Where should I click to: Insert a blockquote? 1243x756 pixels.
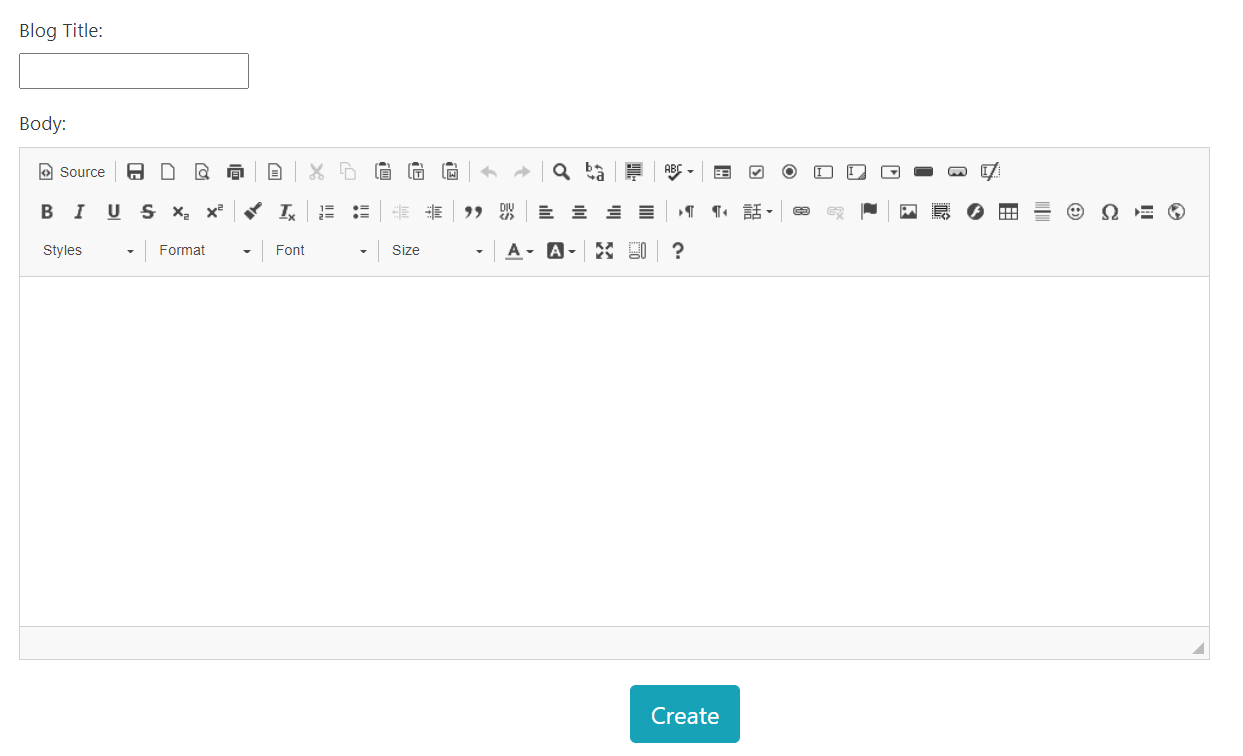click(473, 211)
